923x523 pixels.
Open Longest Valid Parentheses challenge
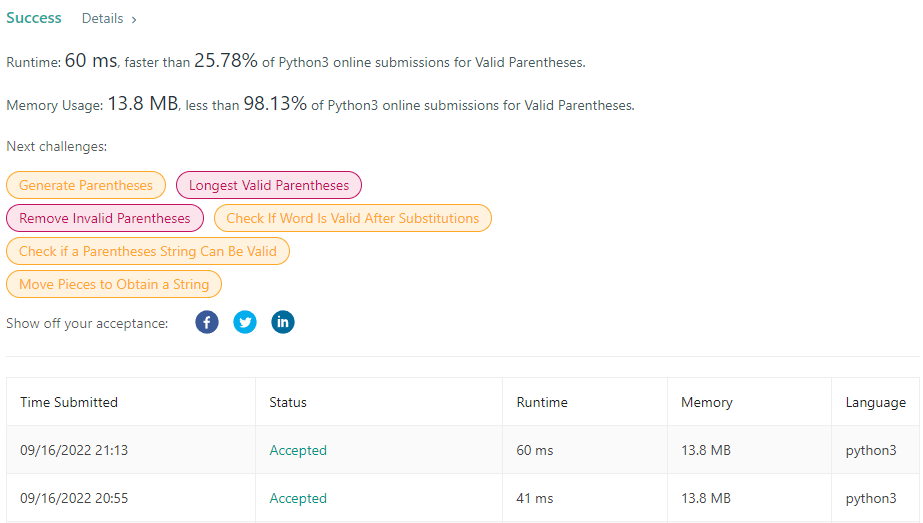pos(269,185)
